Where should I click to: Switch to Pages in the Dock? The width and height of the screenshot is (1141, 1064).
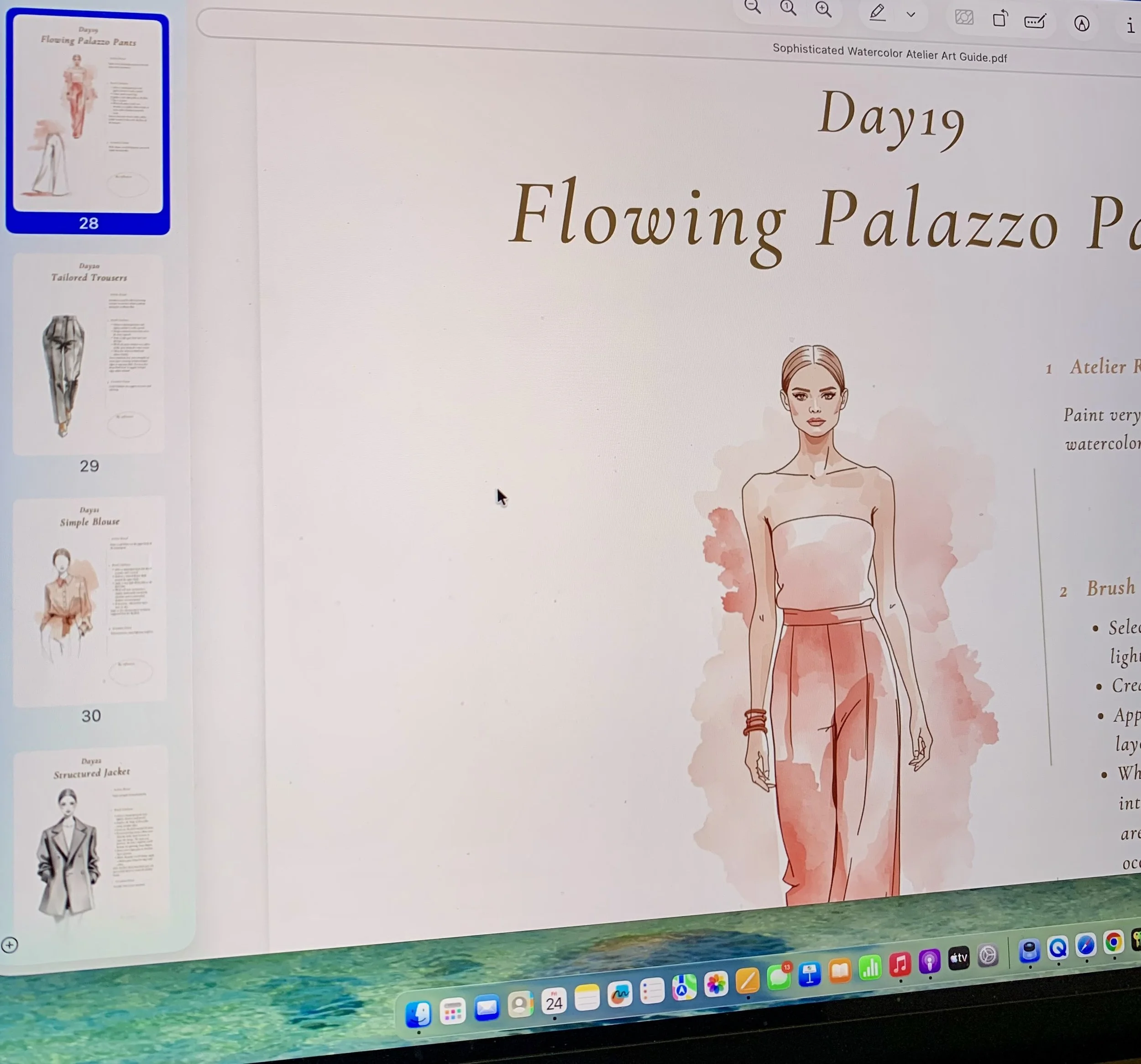(x=747, y=981)
